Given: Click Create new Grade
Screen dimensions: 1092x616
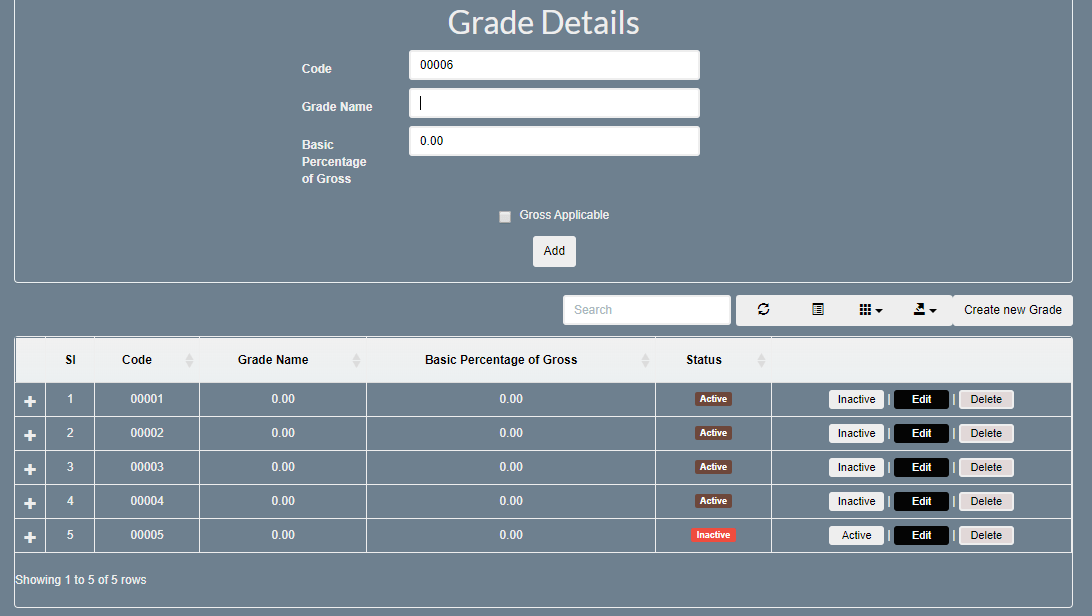Looking at the screenshot, I should pyautogui.click(x=1012, y=310).
